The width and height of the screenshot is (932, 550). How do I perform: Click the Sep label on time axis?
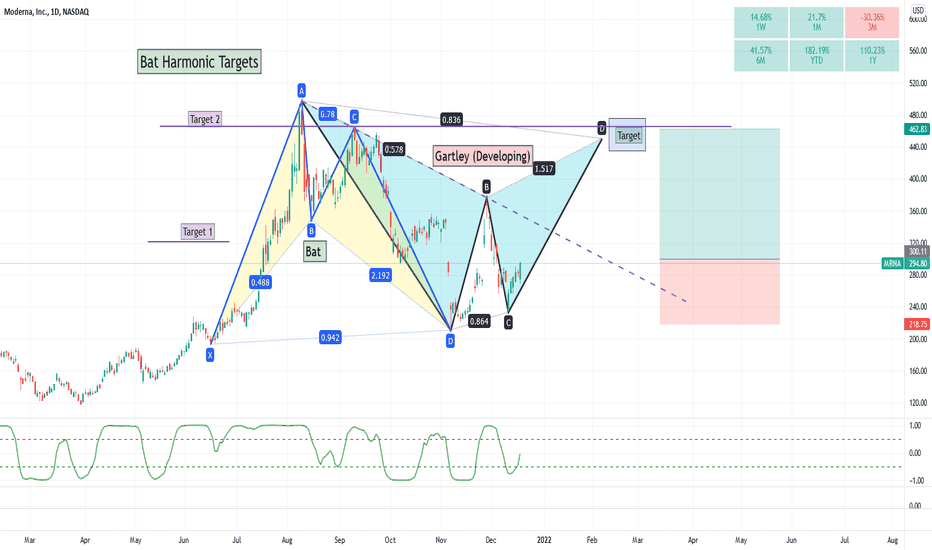[x=339, y=540]
